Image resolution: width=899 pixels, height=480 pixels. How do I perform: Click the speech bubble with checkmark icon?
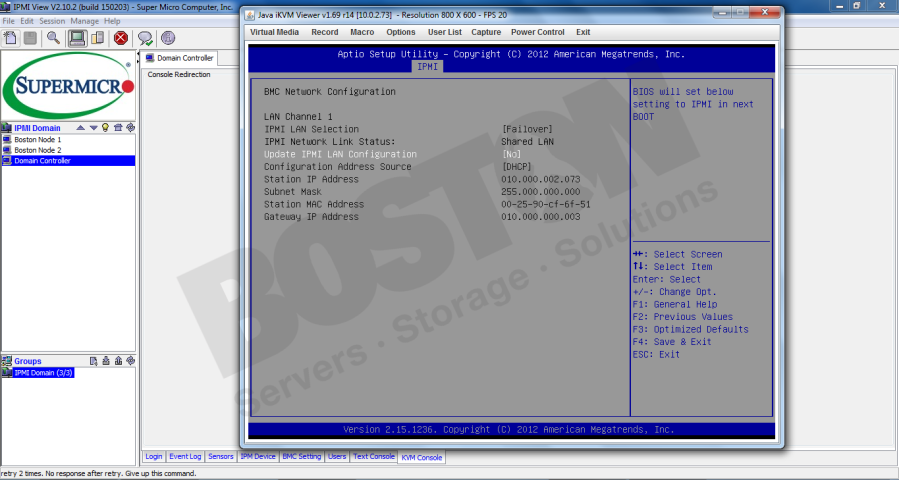pyautogui.click(x=145, y=38)
